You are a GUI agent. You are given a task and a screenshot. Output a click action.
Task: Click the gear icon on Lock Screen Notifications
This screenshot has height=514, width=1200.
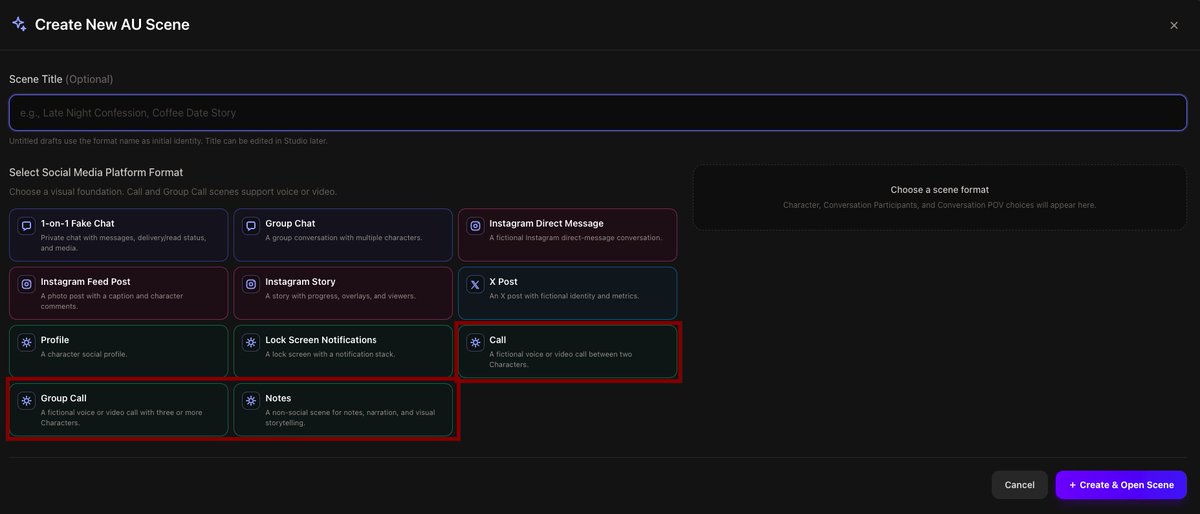(251, 342)
